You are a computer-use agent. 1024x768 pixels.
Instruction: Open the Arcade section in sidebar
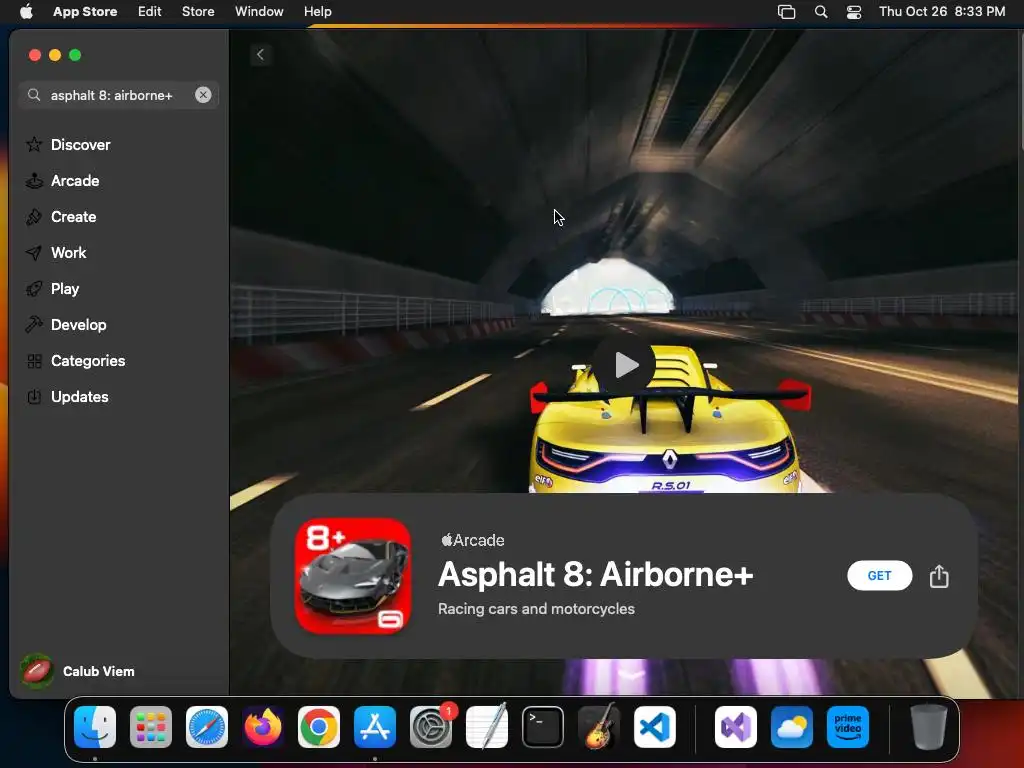coord(63,181)
